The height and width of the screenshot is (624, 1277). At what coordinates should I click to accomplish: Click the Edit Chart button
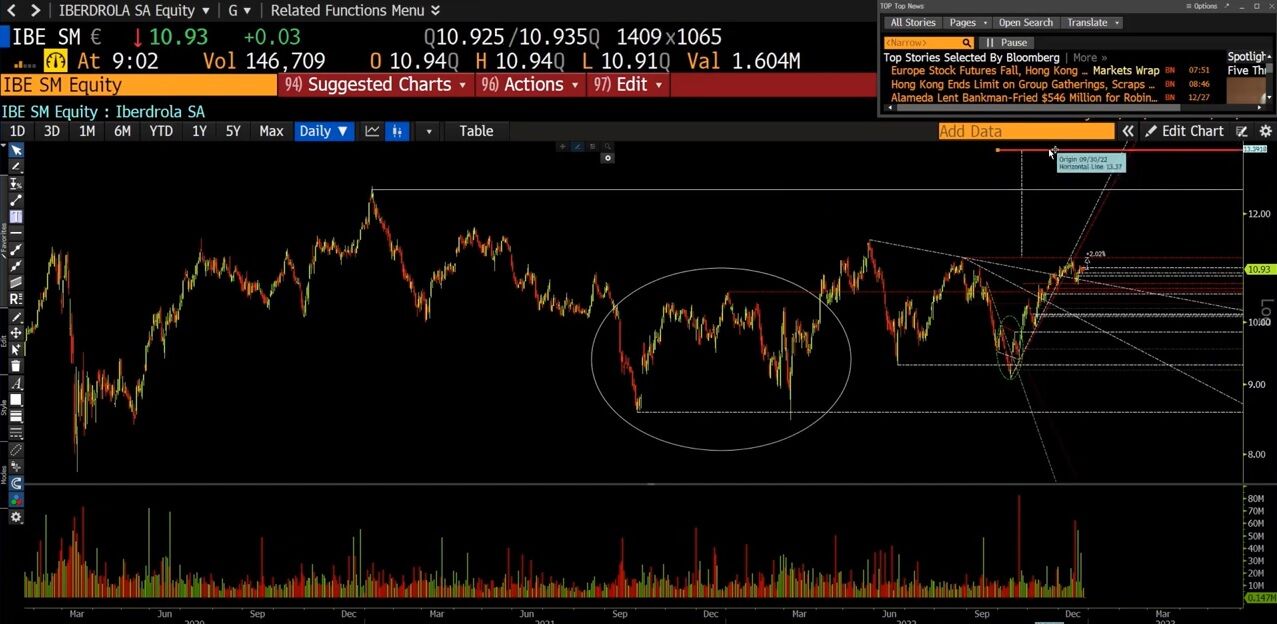point(1185,131)
